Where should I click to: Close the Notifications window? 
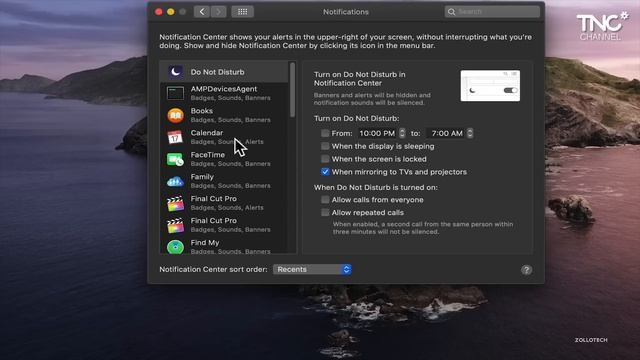coord(159,12)
